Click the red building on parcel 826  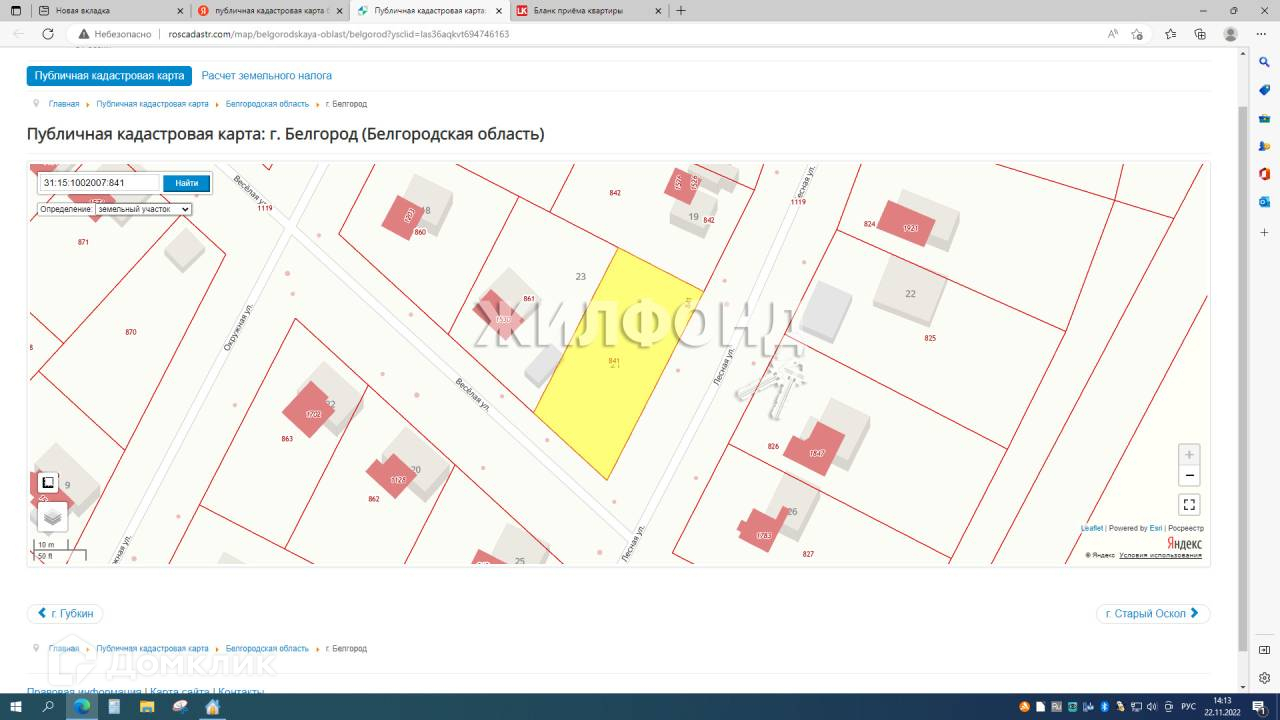(814, 448)
